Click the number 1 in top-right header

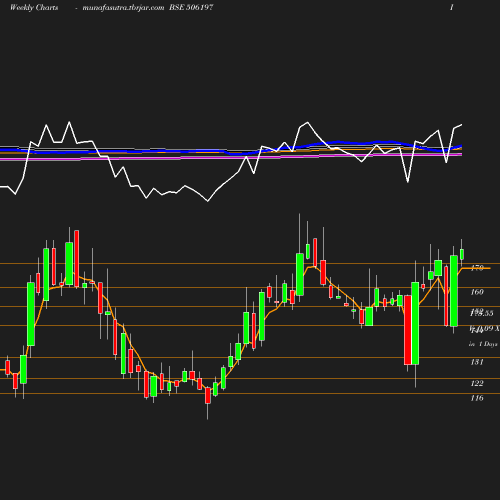pyautogui.click(x=452, y=7)
